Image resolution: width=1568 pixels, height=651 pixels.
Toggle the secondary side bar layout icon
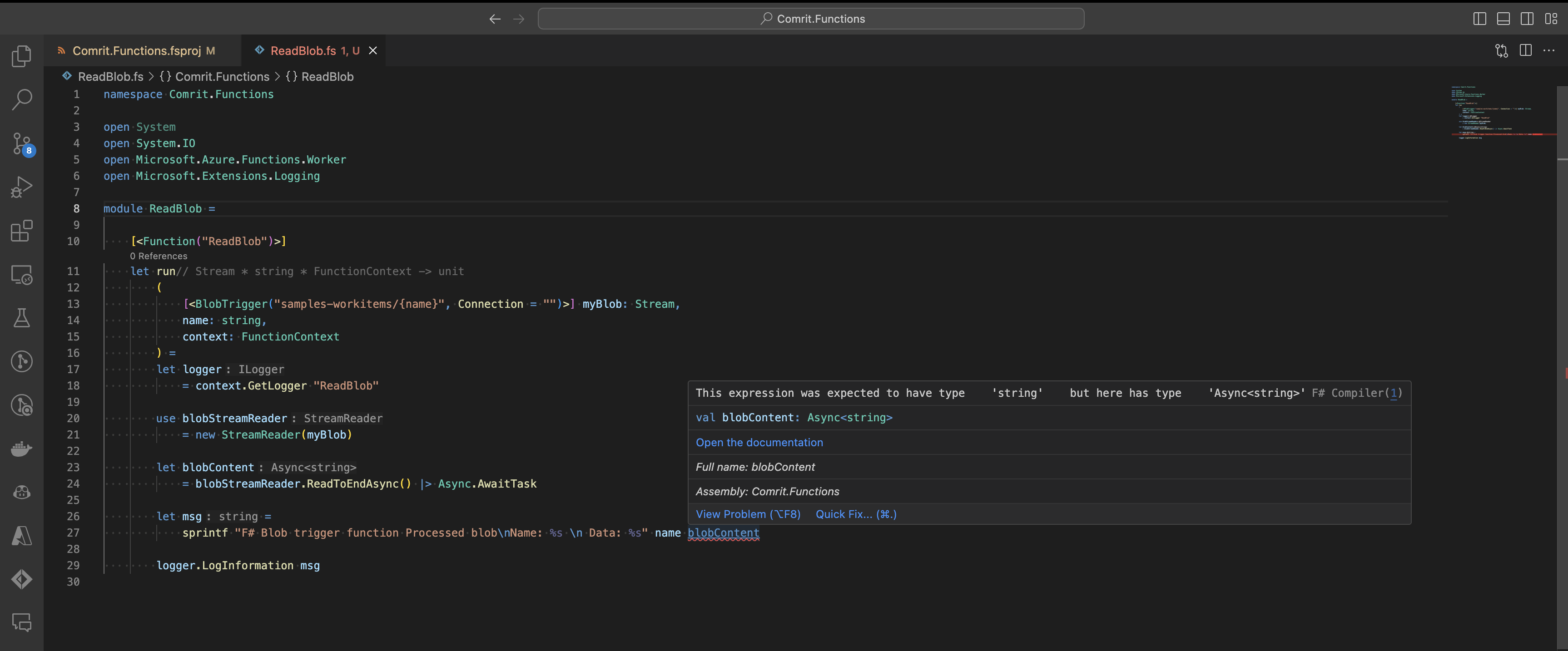pos(1527,19)
